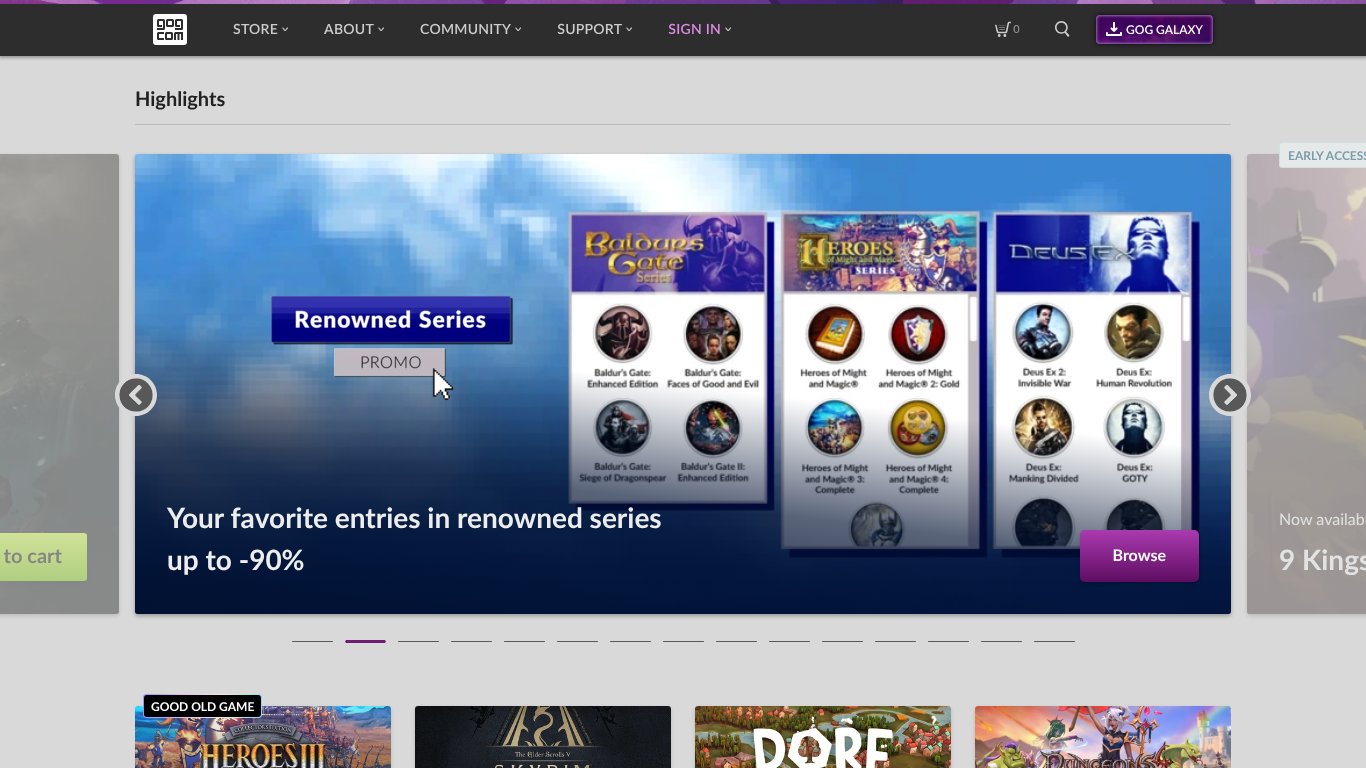Click Baldur's Gate II: Enhanced Edition icon
Image resolution: width=1366 pixels, height=768 pixels.
click(x=712, y=427)
